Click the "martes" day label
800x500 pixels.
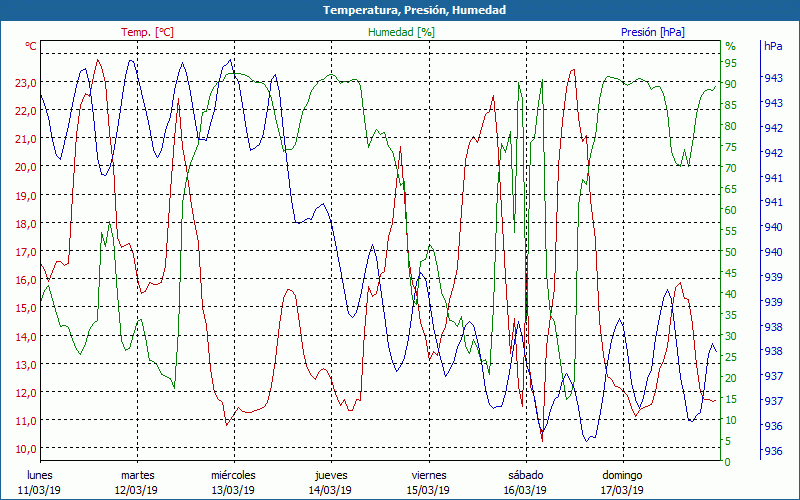[x=137, y=475]
